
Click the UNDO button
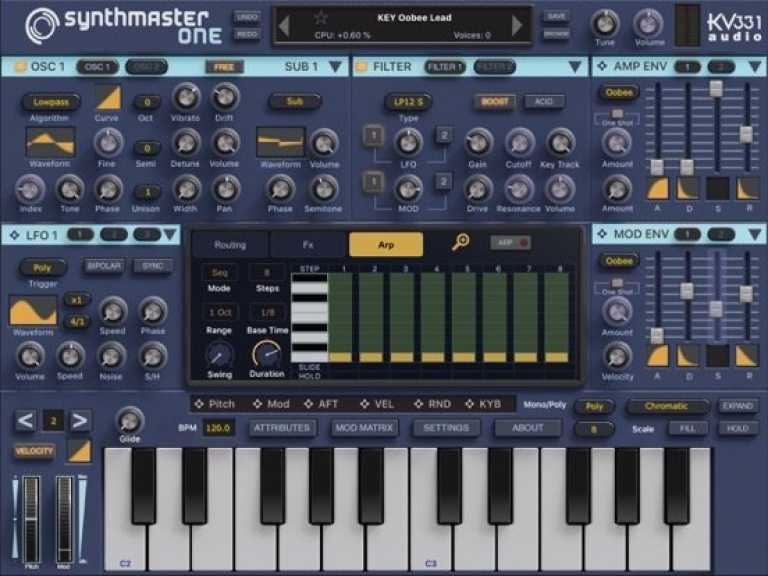[x=247, y=17]
